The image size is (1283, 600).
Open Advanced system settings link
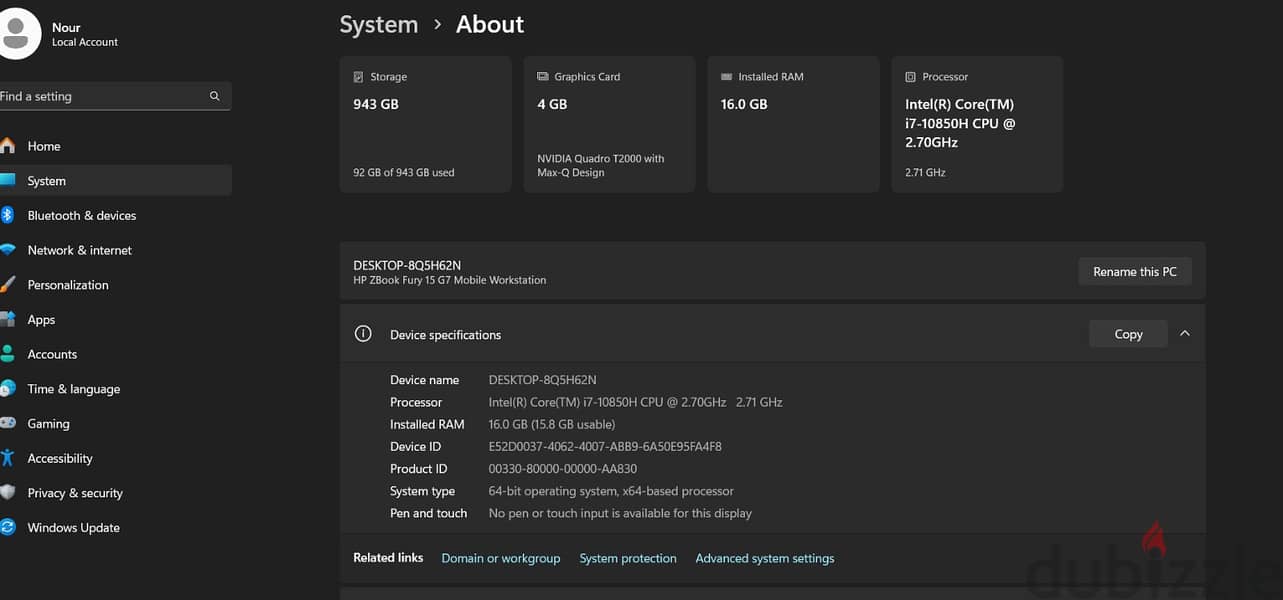tap(765, 558)
